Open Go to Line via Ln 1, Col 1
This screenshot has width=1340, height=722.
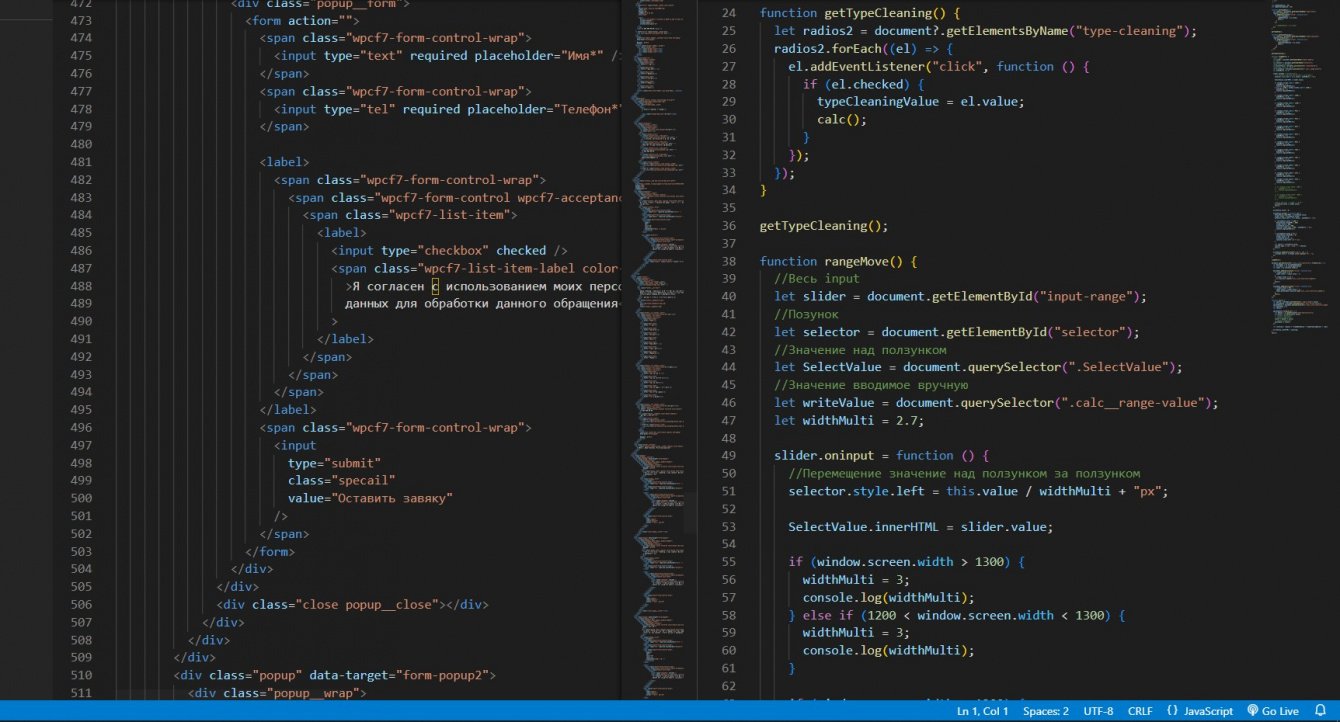982,711
